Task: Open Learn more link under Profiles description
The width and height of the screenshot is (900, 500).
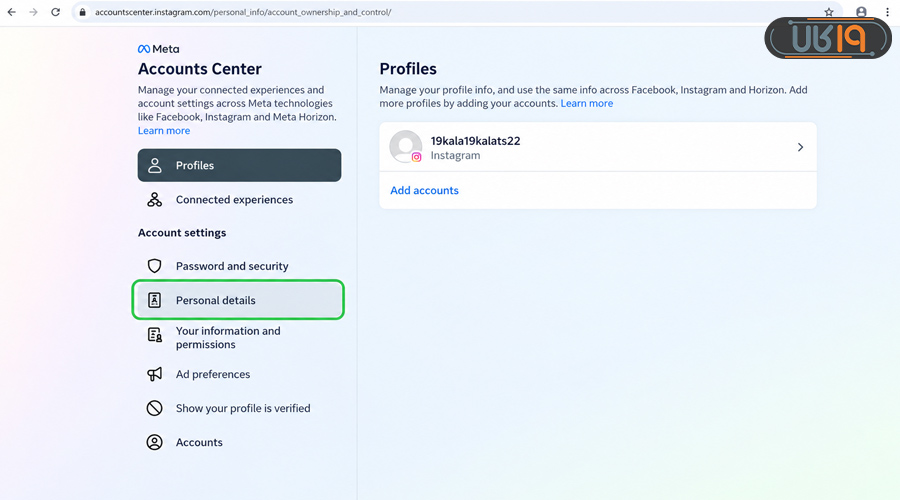Action: tap(587, 103)
